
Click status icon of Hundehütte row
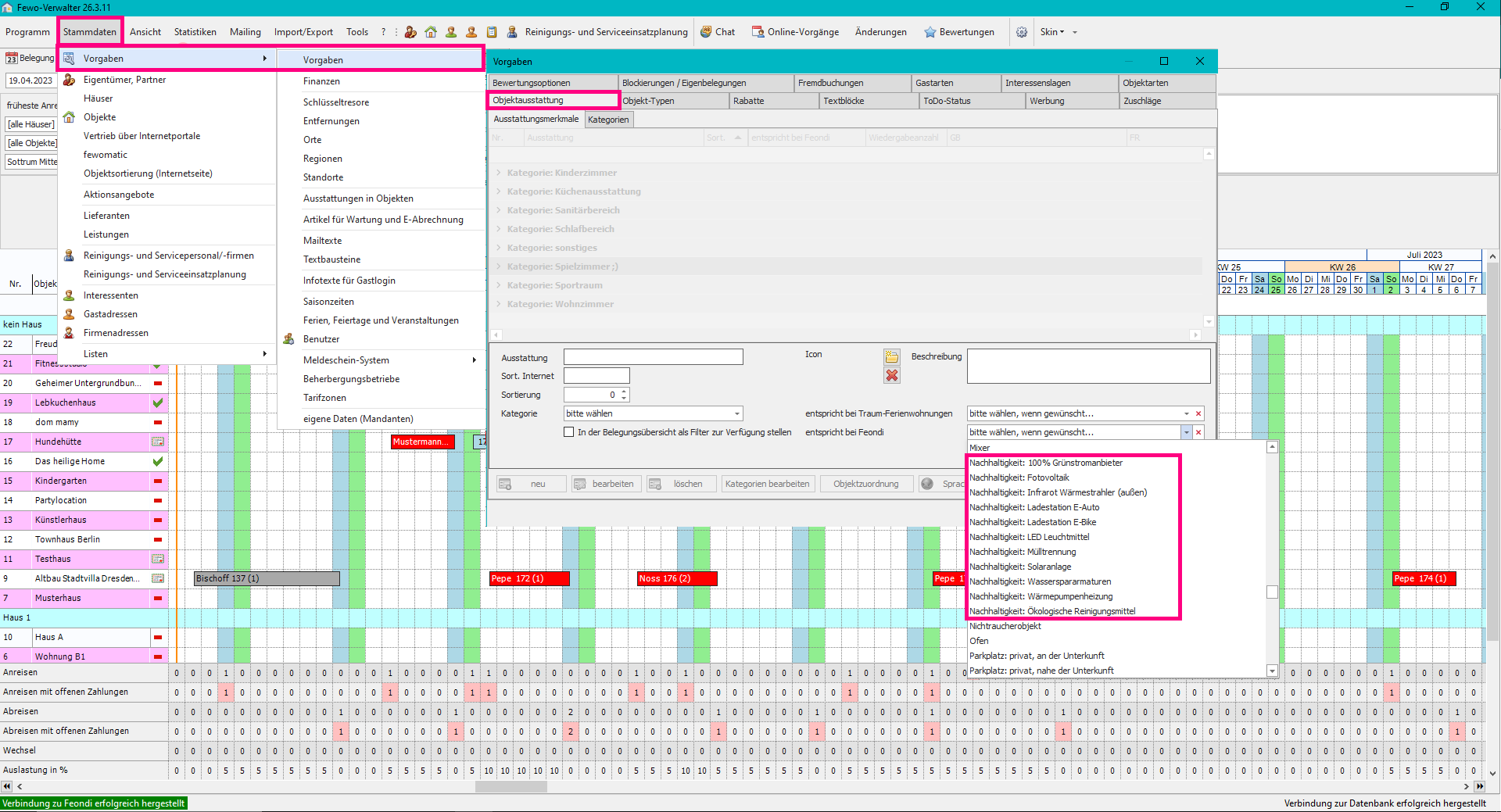point(158,442)
